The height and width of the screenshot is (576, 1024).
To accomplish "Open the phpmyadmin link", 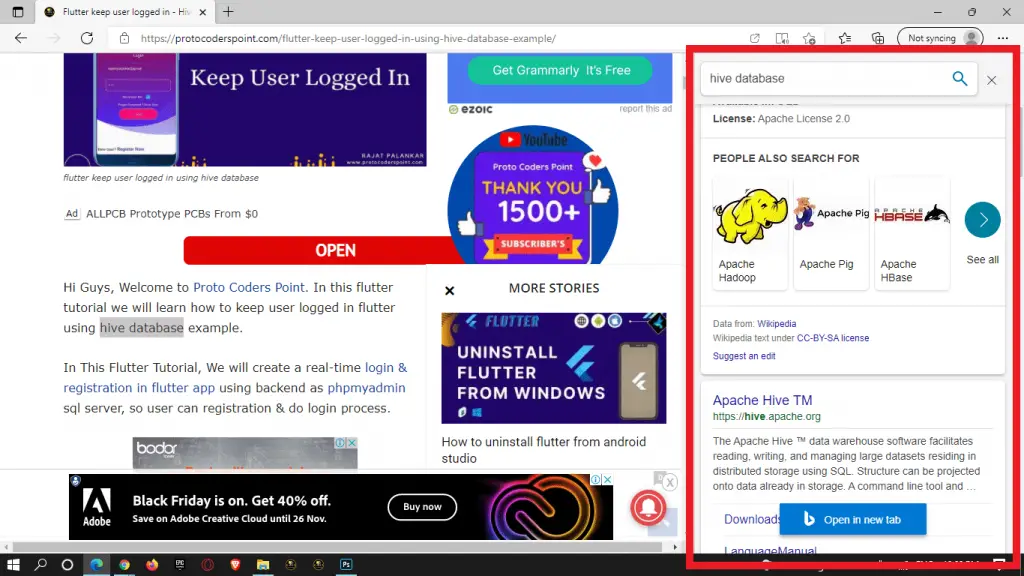I will pyautogui.click(x=366, y=387).
